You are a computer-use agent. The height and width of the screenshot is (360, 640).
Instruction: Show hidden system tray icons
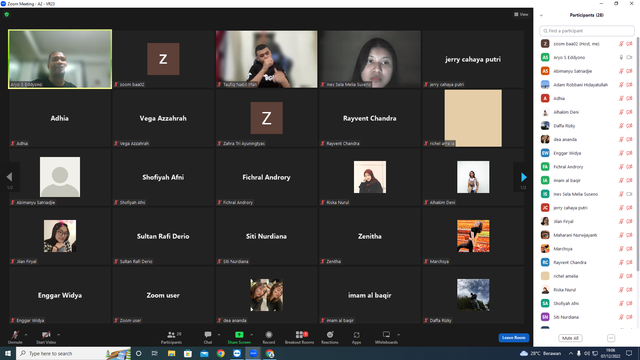point(571,353)
